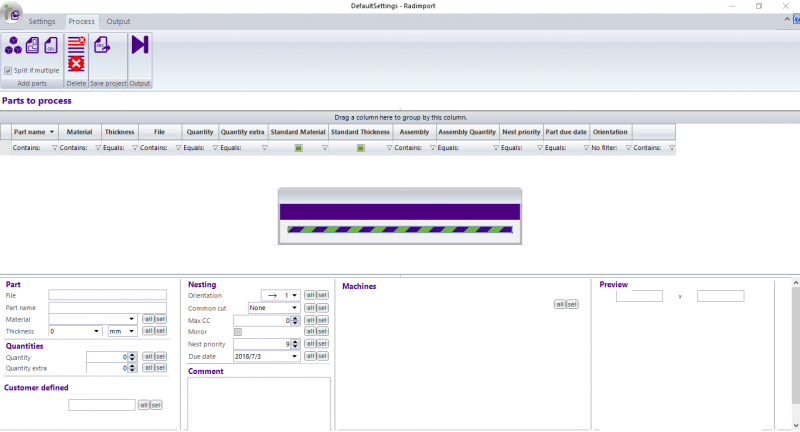Image resolution: width=800 pixels, height=432 pixels.
Task: Toggle the Standard Material filter checkbox
Action: (298, 148)
